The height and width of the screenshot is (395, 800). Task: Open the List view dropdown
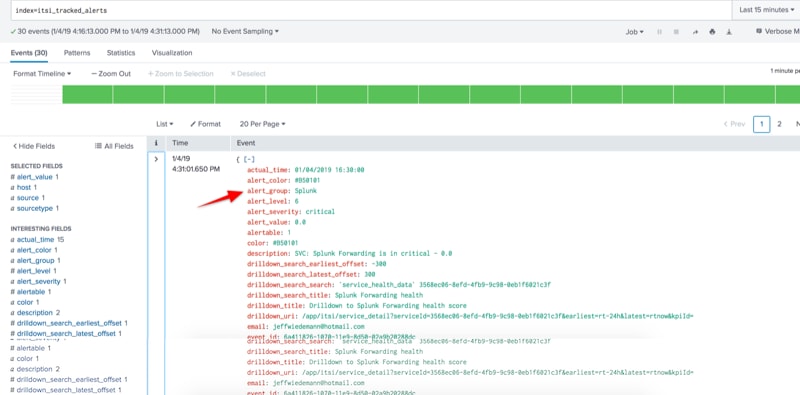click(x=165, y=124)
